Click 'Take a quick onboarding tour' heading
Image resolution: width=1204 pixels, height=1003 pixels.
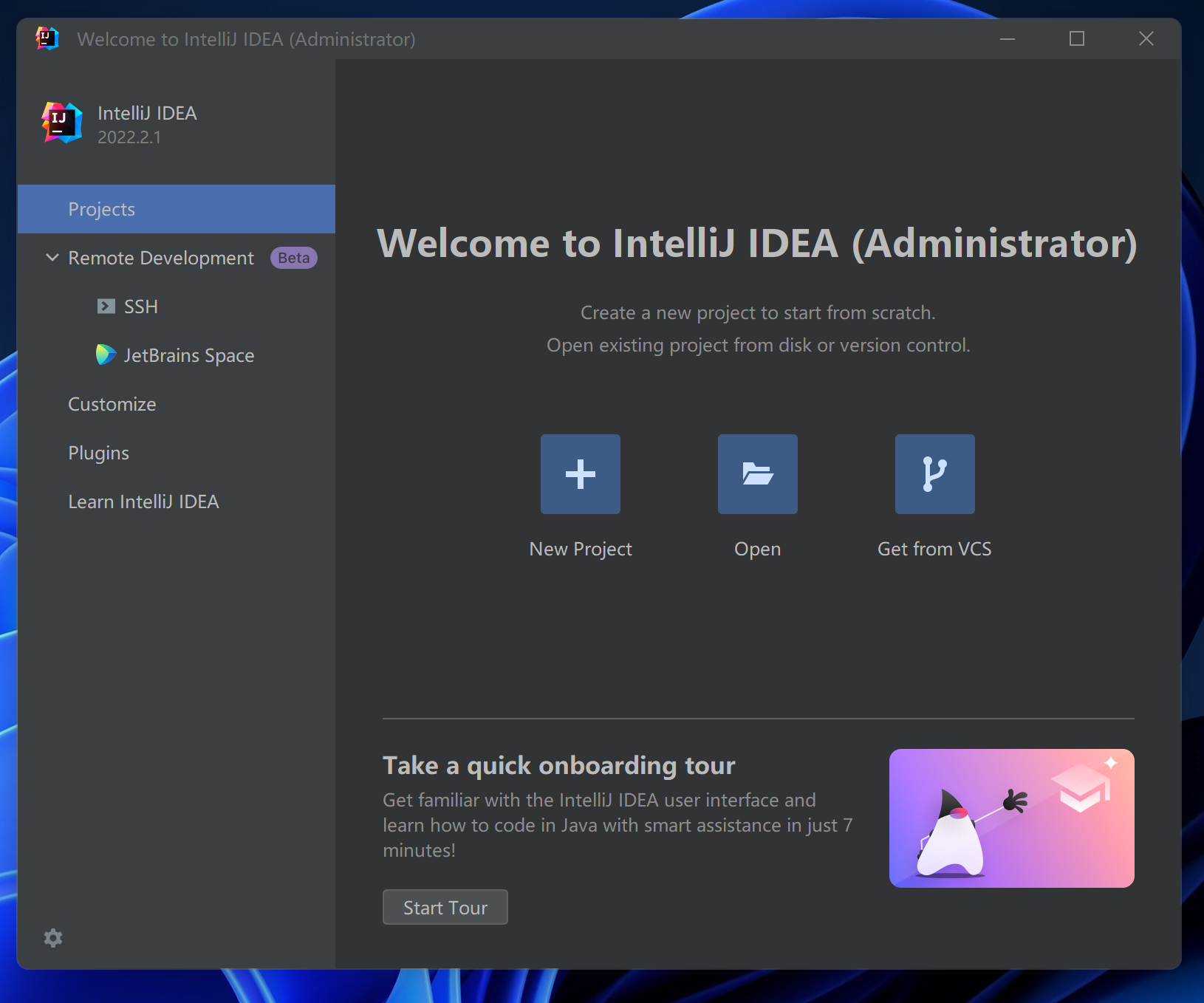point(559,766)
